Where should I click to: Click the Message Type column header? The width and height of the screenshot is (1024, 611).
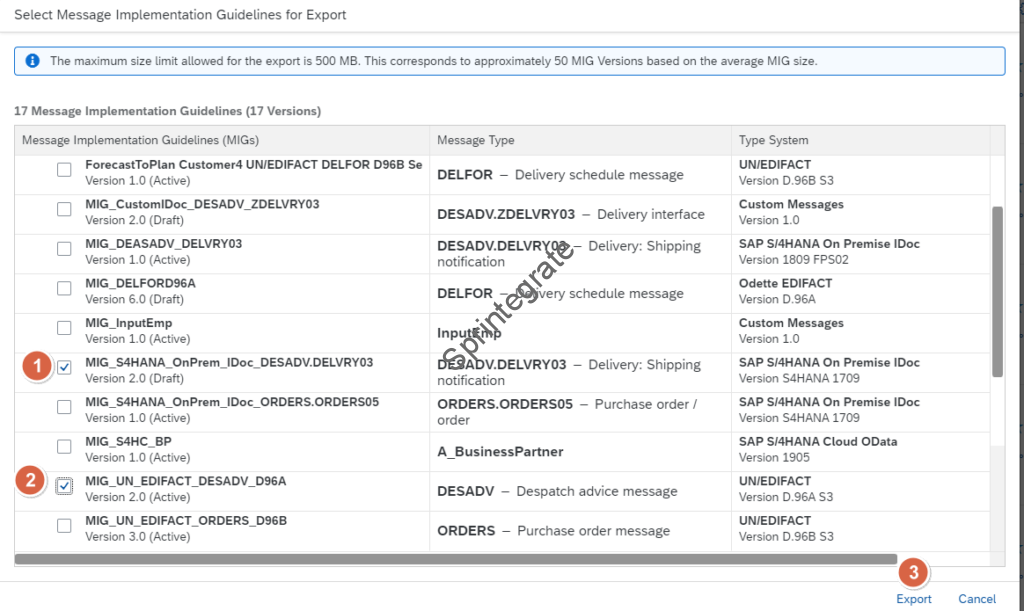pyautogui.click(x=475, y=140)
